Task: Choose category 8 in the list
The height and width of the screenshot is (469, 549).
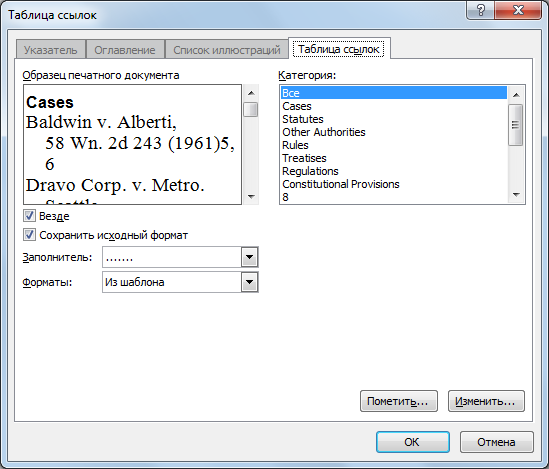Action: pyautogui.click(x=394, y=197)
